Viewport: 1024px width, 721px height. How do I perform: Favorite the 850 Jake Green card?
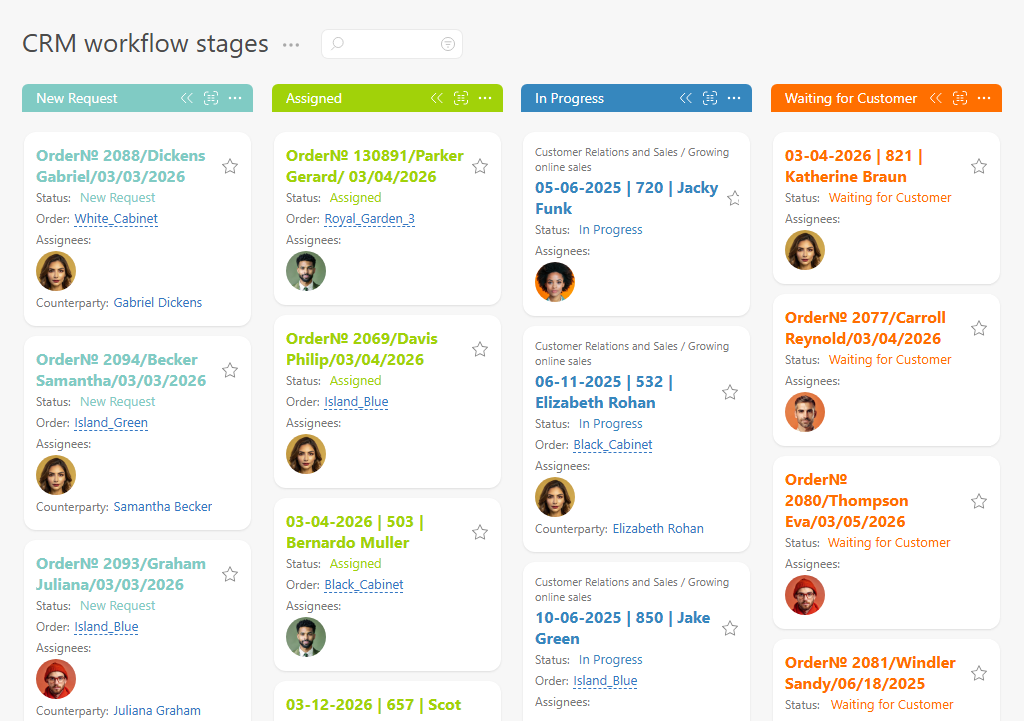[x=730, y=628]
